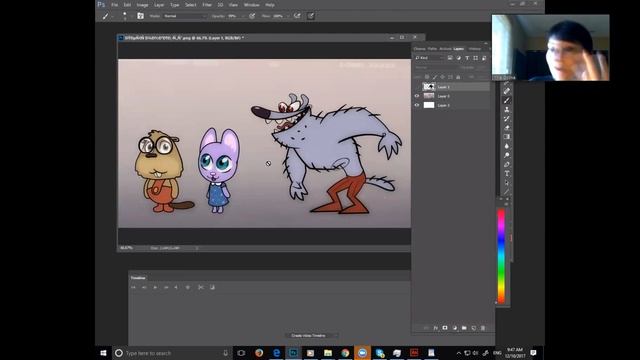This screenshot has width=640, height=360.
Task: Open the Filter menu
Action: click(x=207, y=5)
